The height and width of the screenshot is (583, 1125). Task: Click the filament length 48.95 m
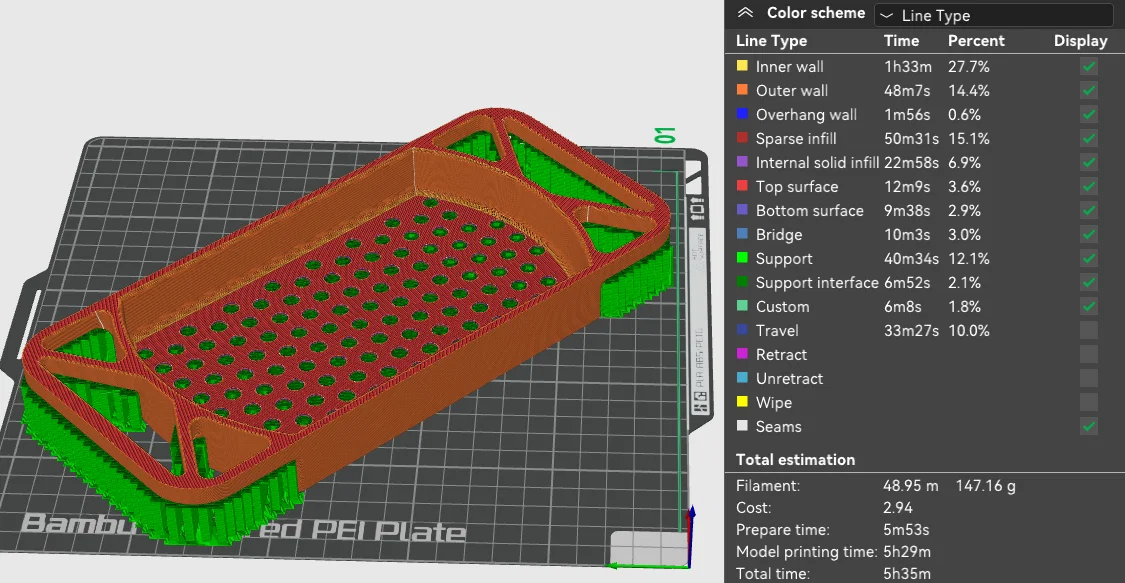coord(910,485)
